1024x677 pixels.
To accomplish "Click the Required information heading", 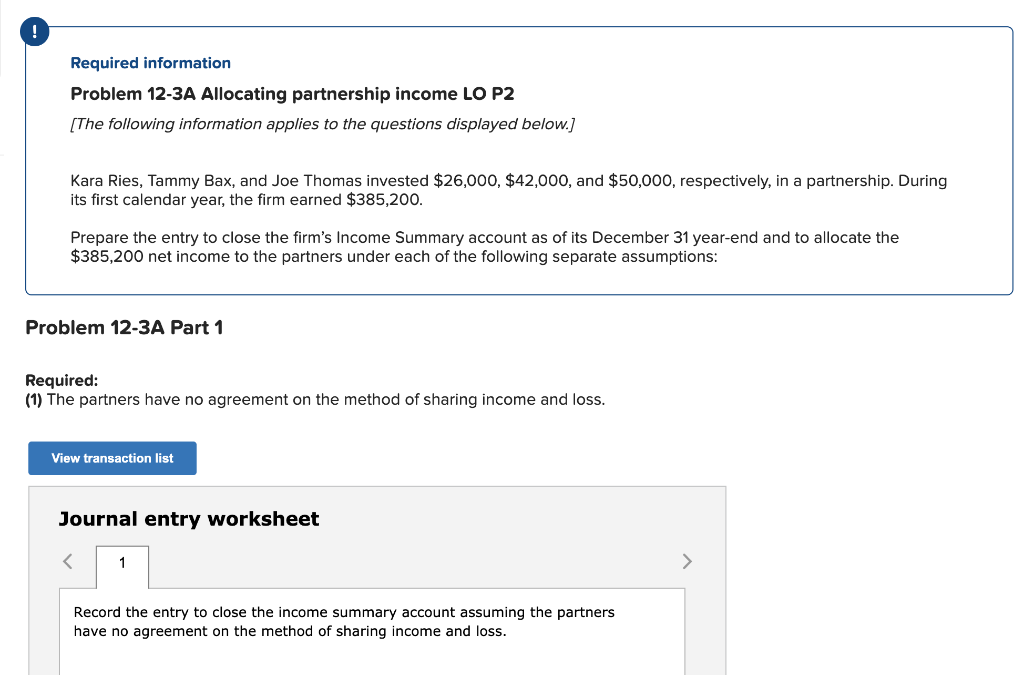I will pyautogui.click(x=150, y=62).
